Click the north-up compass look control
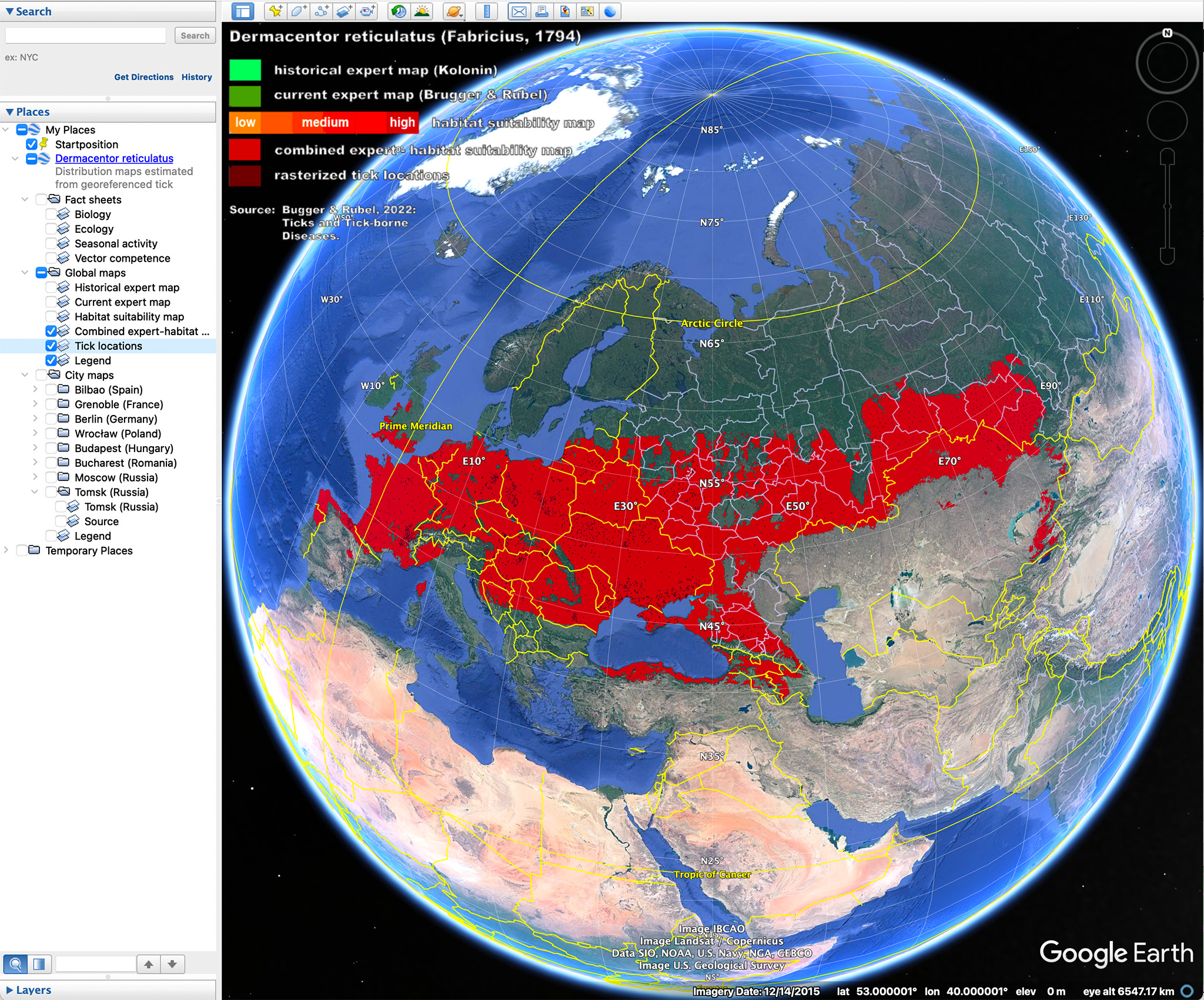 pyautogui.click(x=1167, y=62)
